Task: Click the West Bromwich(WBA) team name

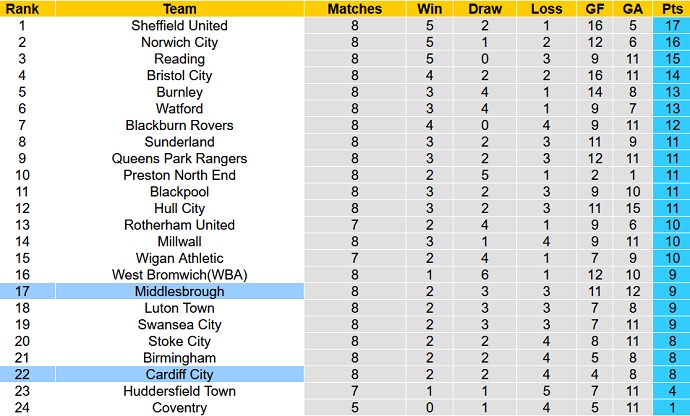Action: (x=179, y=275)
